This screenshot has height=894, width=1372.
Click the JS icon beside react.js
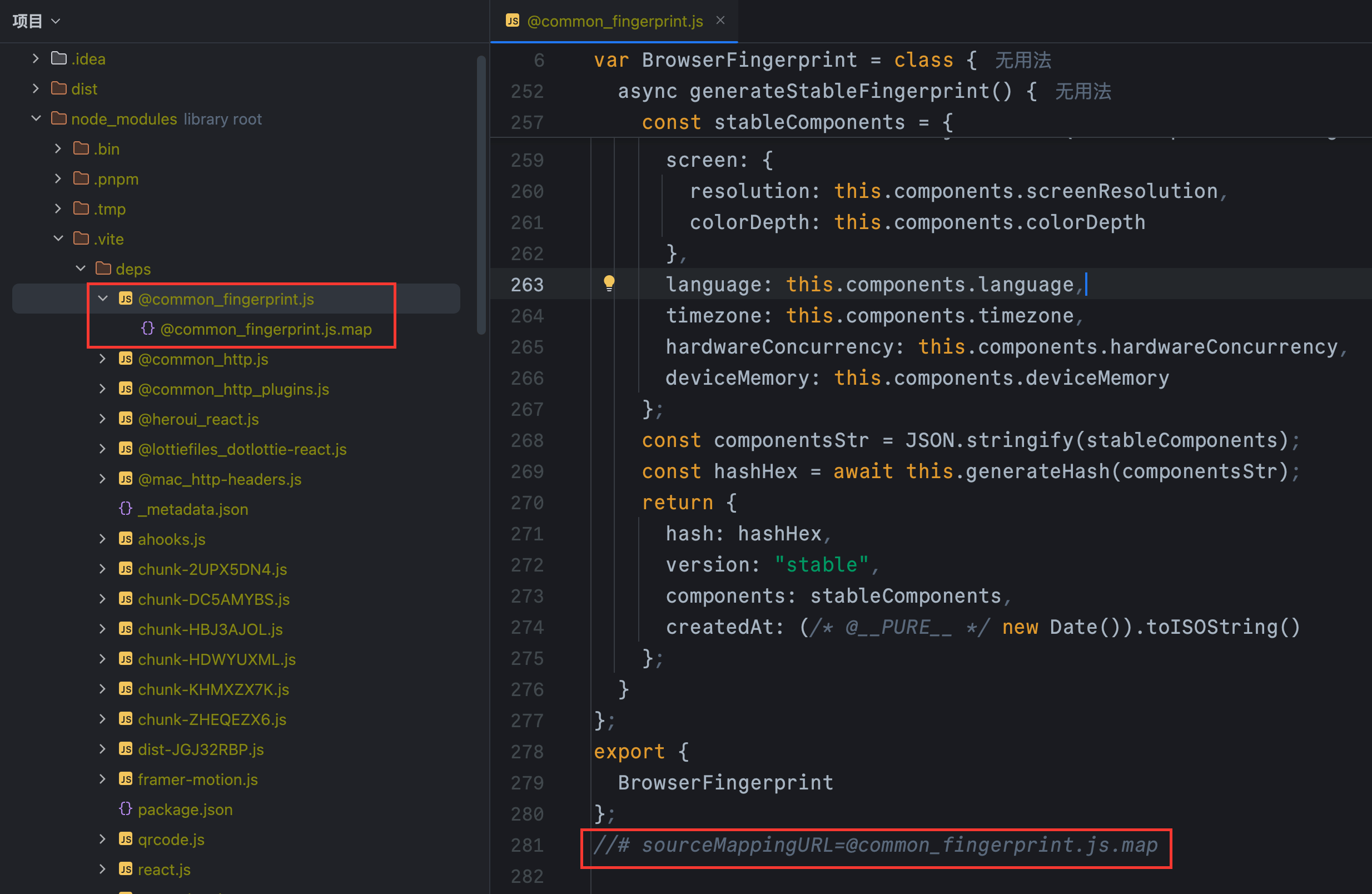(x=126, y=869)
